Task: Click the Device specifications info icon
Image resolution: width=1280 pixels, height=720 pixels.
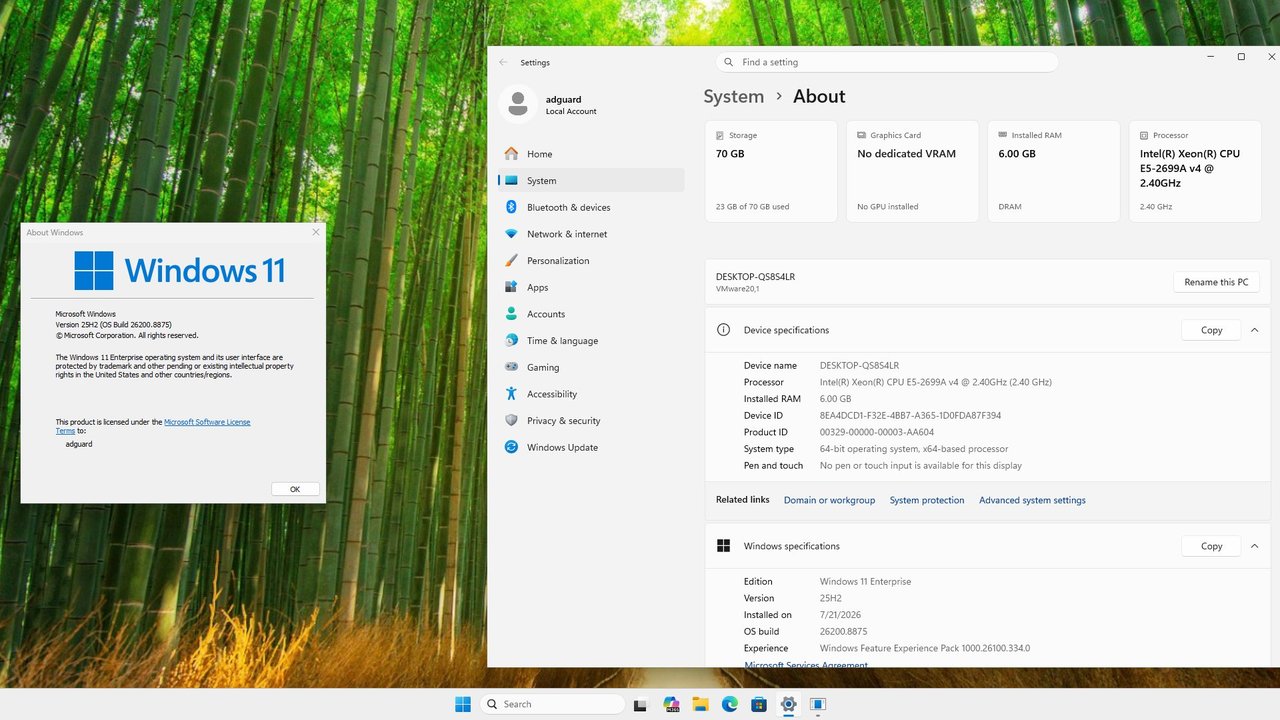Action: 723,330
